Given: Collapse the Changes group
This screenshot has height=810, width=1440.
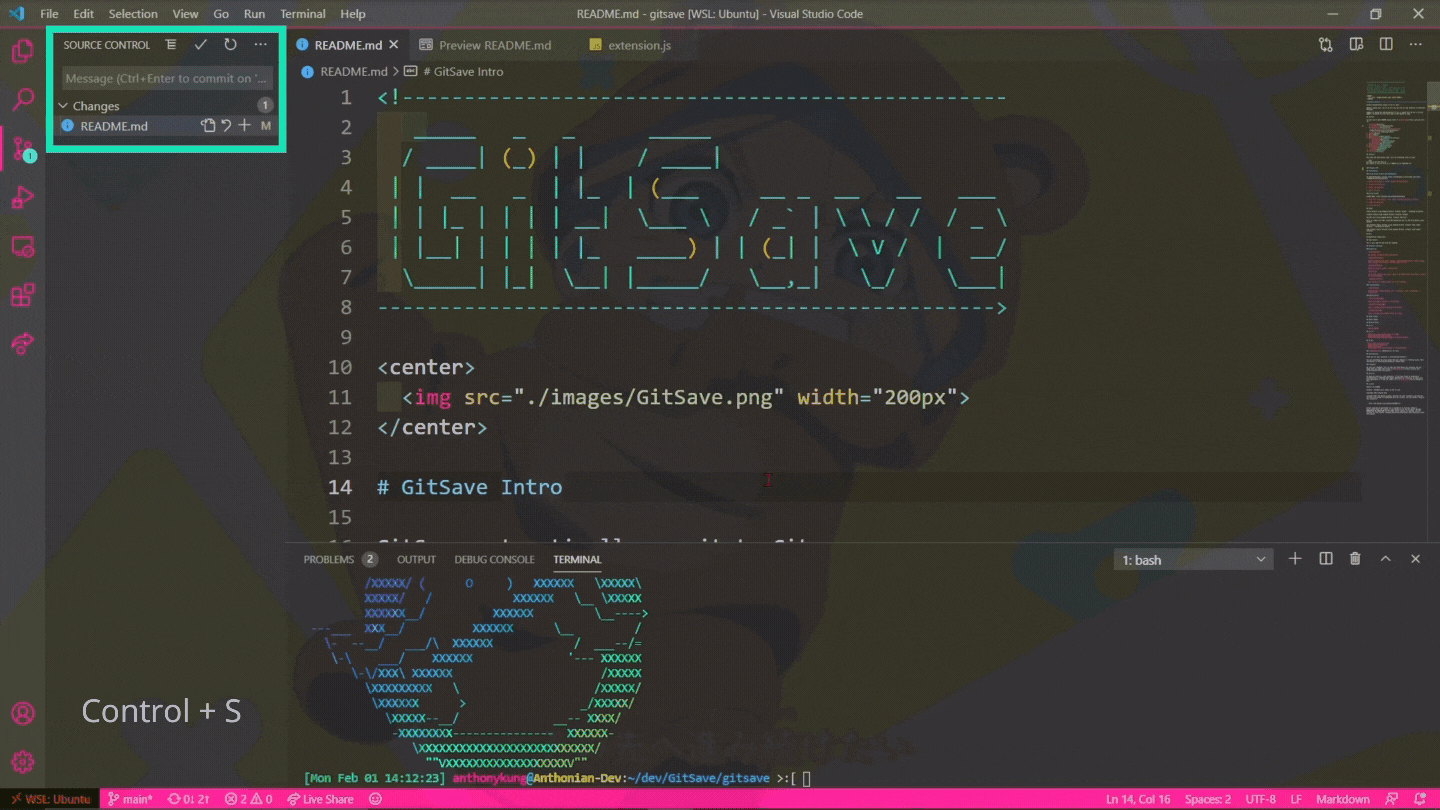Looking at the screenshot, I should (63, 106).
